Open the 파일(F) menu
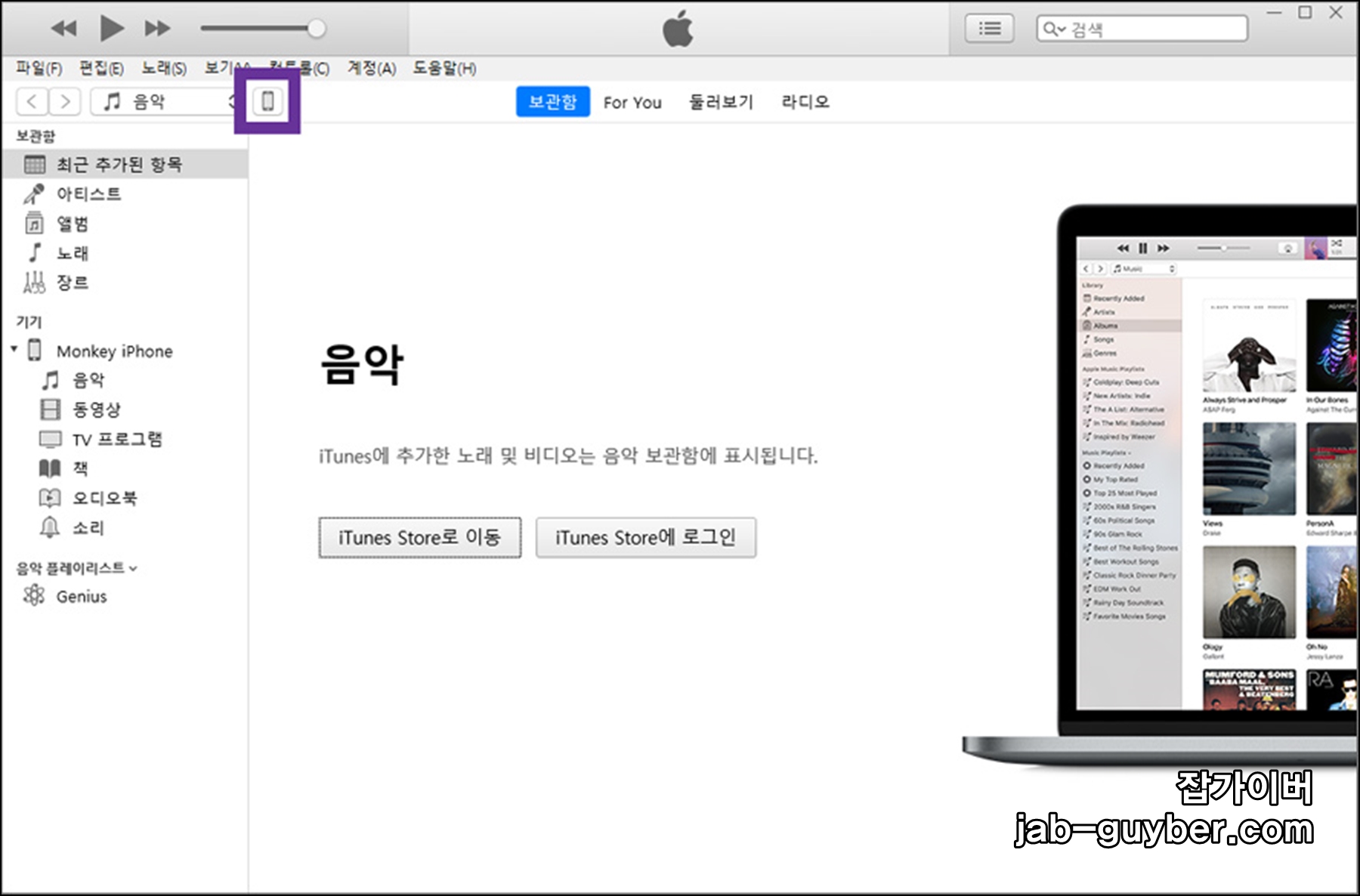Screen dimensions: 1360x896 click(39, 68)
